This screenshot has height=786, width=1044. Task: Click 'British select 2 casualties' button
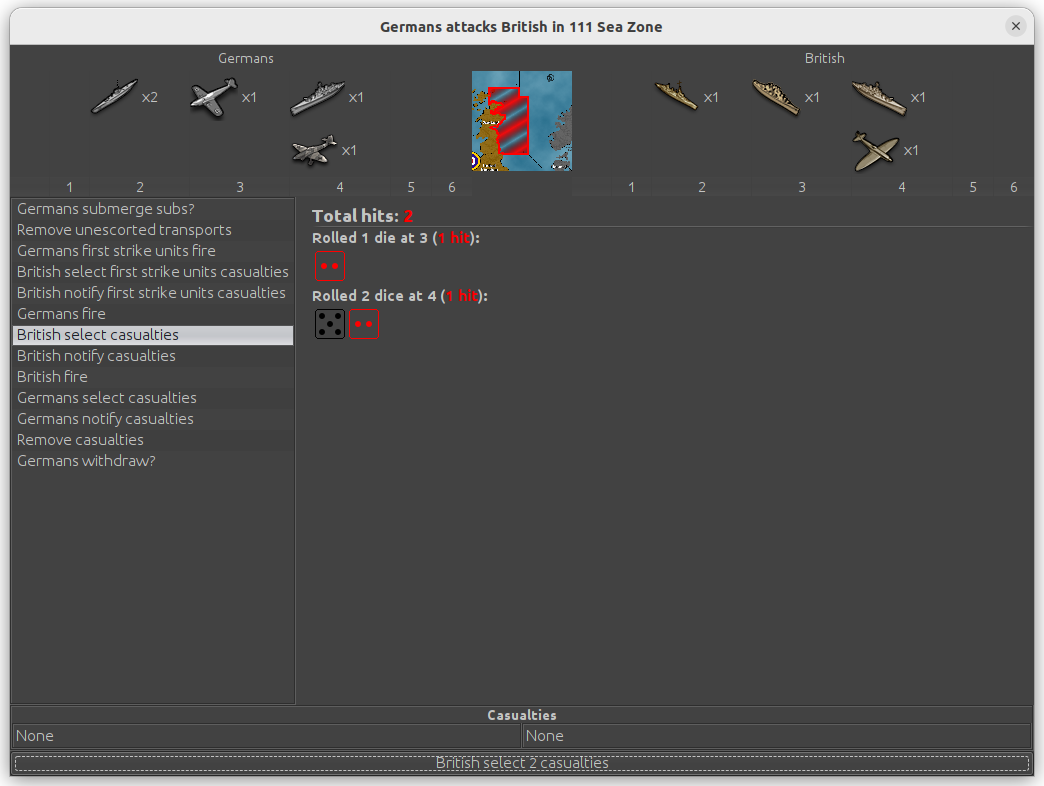click(x=522, y=763)
